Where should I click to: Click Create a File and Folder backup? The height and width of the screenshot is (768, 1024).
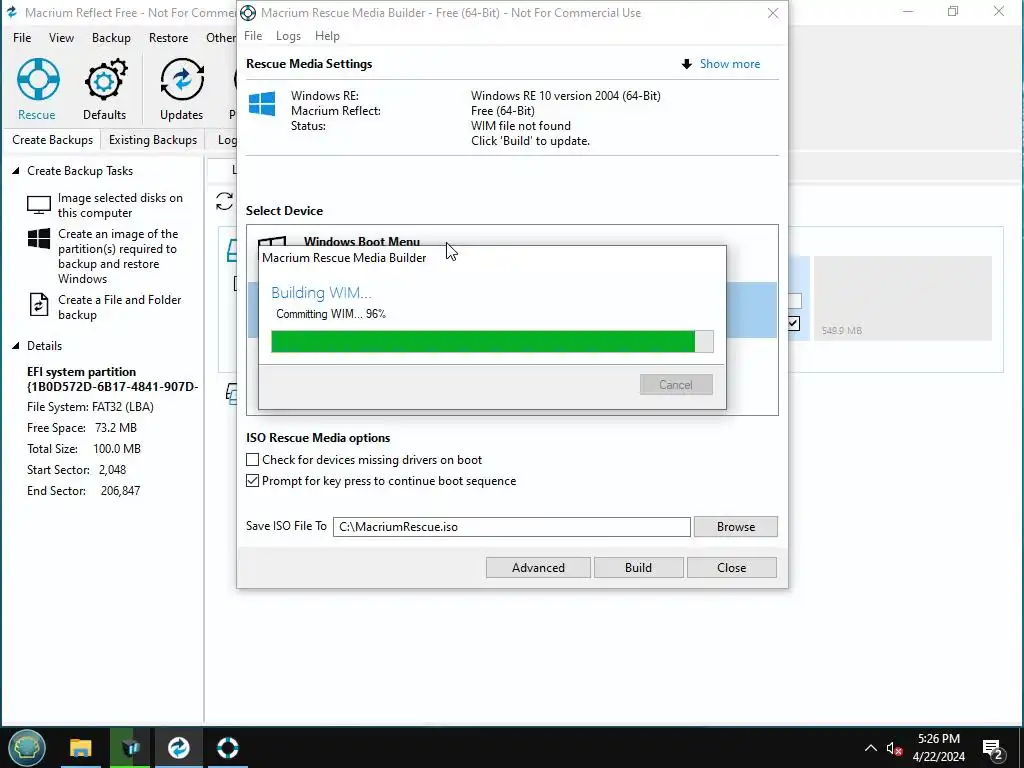tap(120, 307)
